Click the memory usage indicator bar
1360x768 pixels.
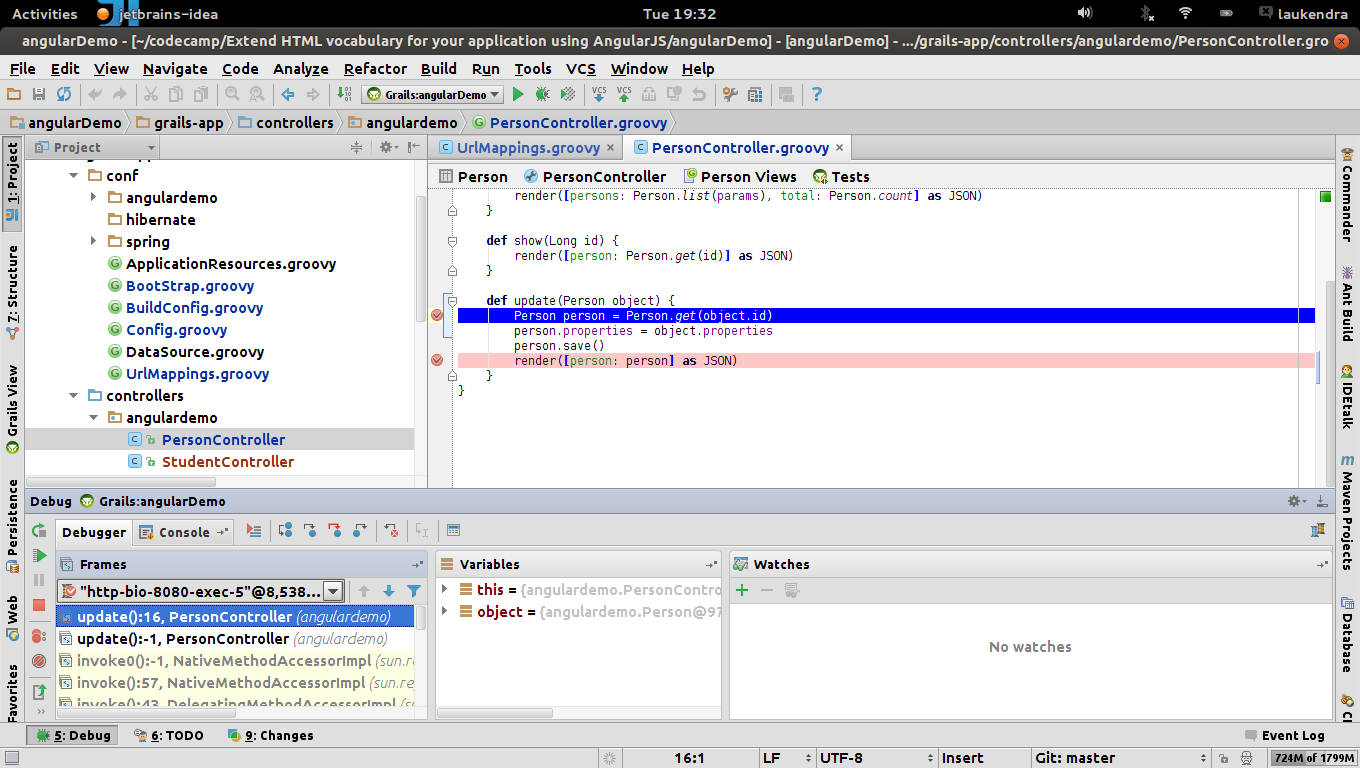1314,758
